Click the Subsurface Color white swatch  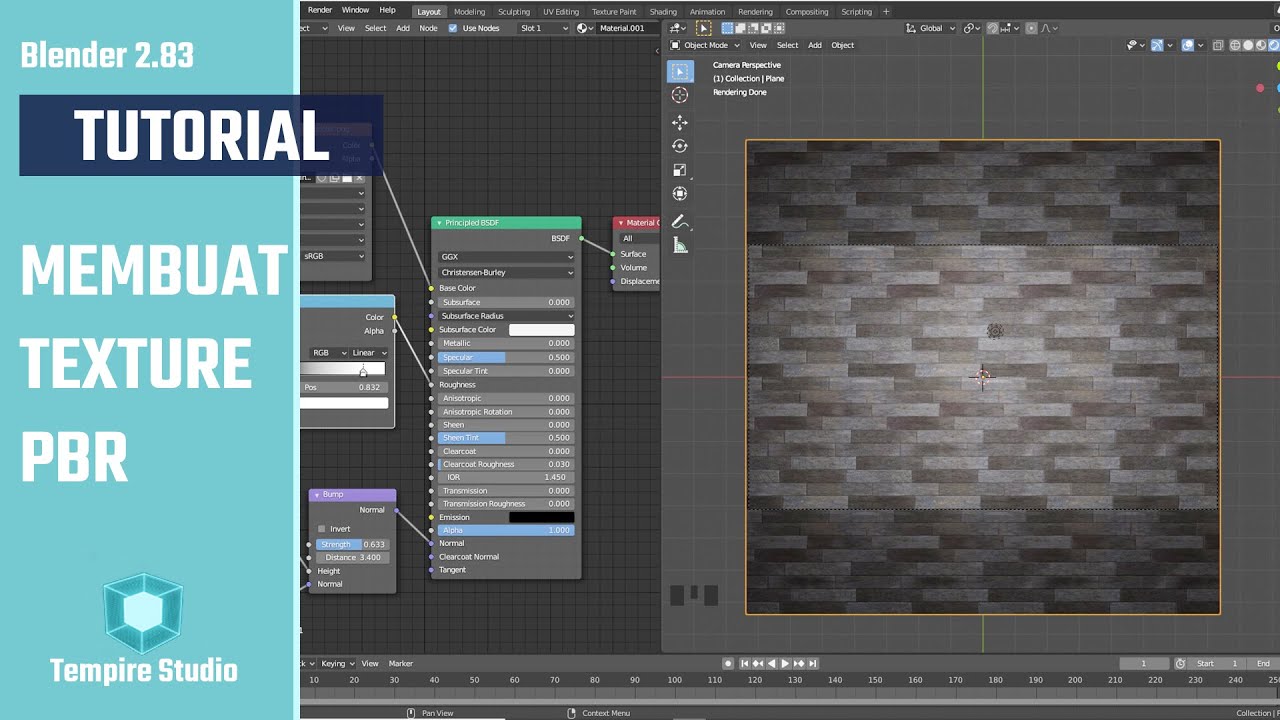542,330
